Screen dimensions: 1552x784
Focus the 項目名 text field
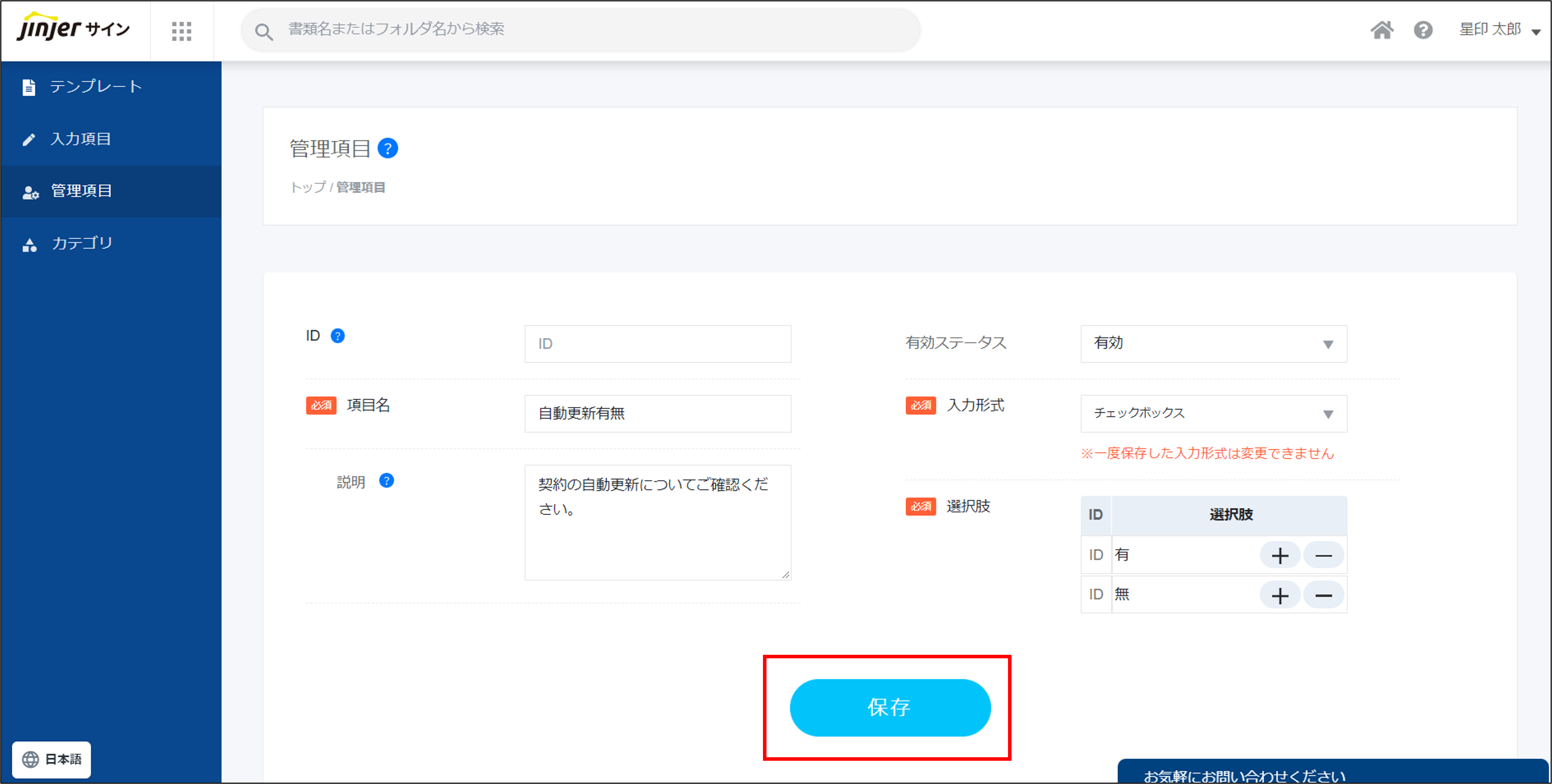tap(657, 413)
